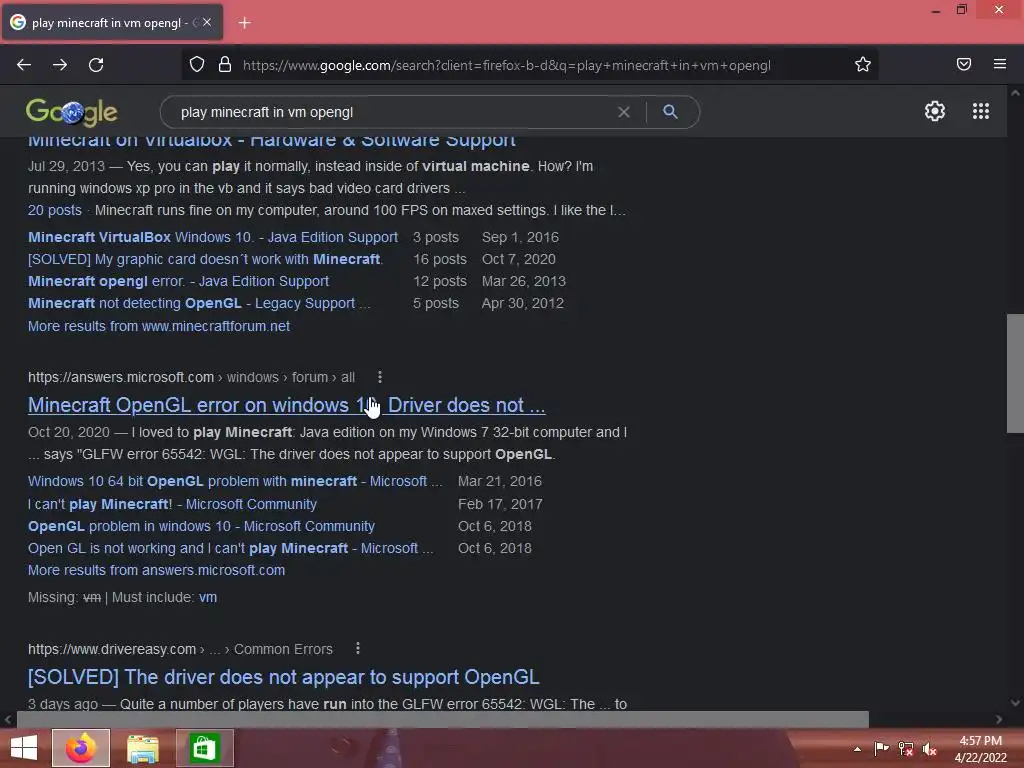The width and height of the screenshot is (1024, 768).
Task: Open Windows Start menu
Action: (x=24, y=748)
